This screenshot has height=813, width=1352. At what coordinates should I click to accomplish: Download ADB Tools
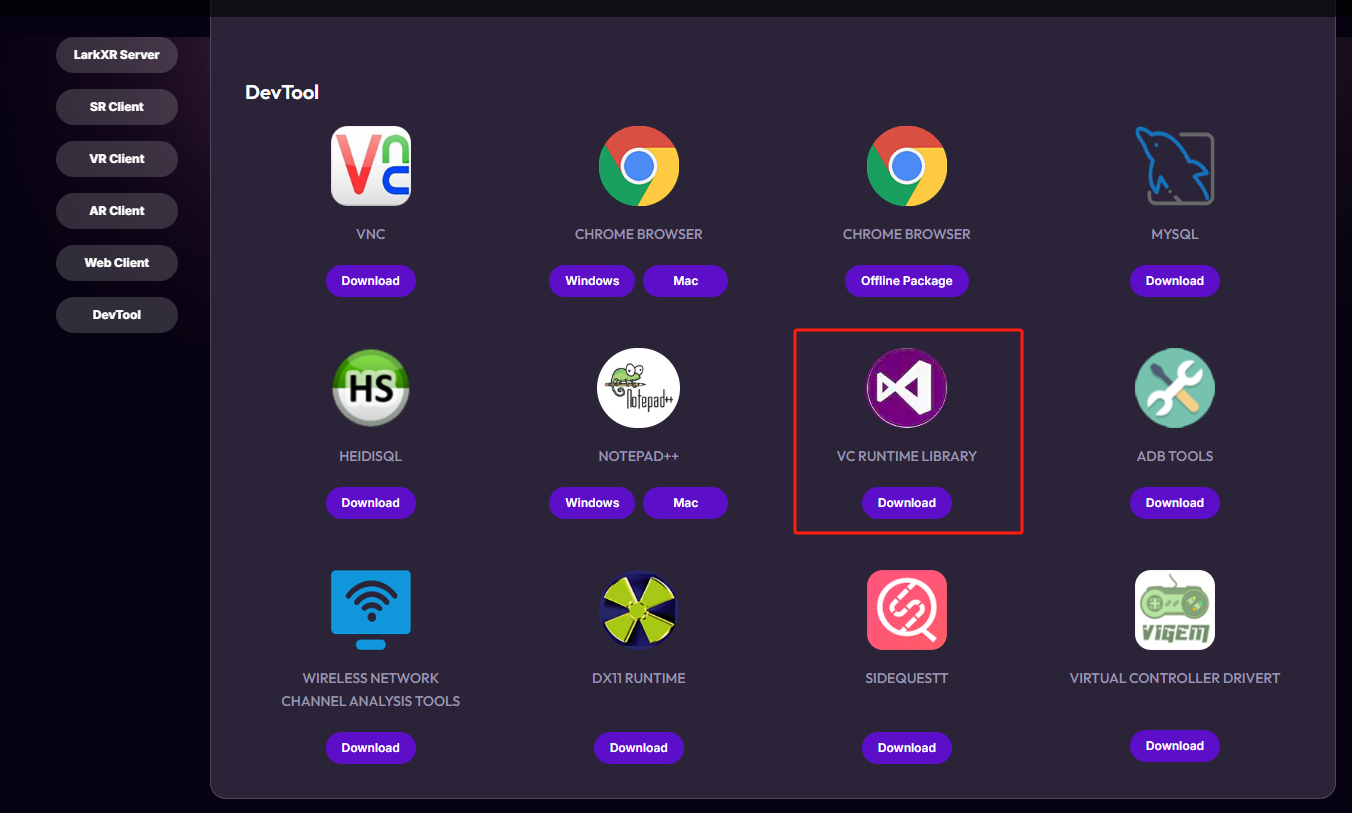point(1175,503)
